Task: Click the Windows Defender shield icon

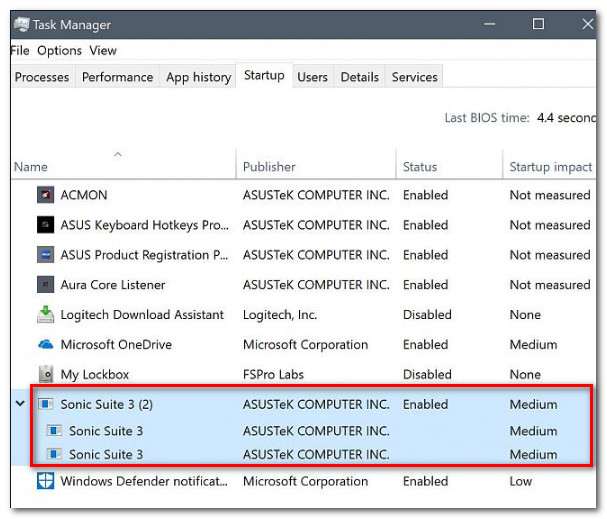Action: tap(45, 481)
